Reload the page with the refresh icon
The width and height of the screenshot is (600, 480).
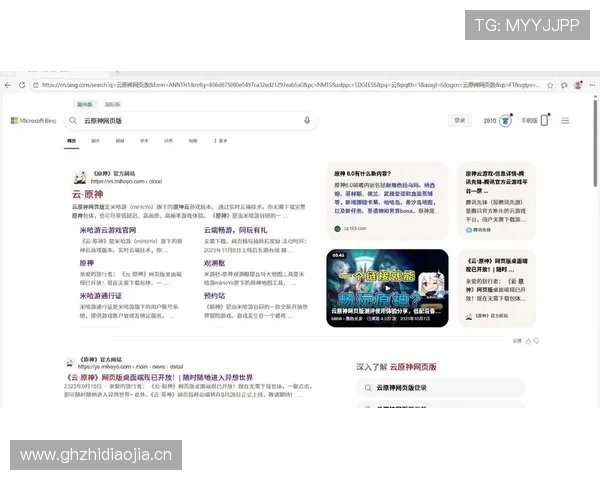22,85
